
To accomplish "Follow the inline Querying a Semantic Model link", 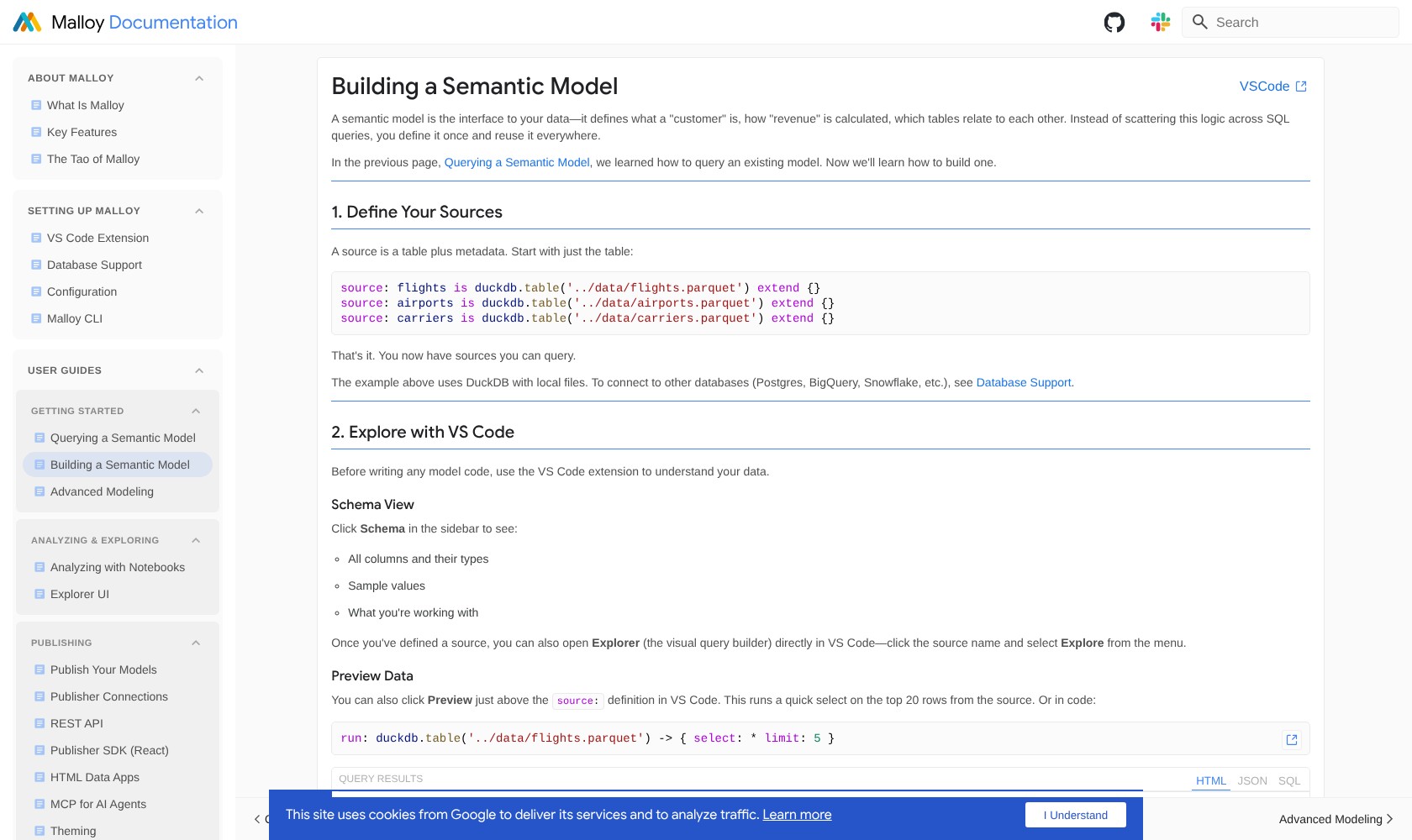I will pyautogui.click(x=517, y=162).
